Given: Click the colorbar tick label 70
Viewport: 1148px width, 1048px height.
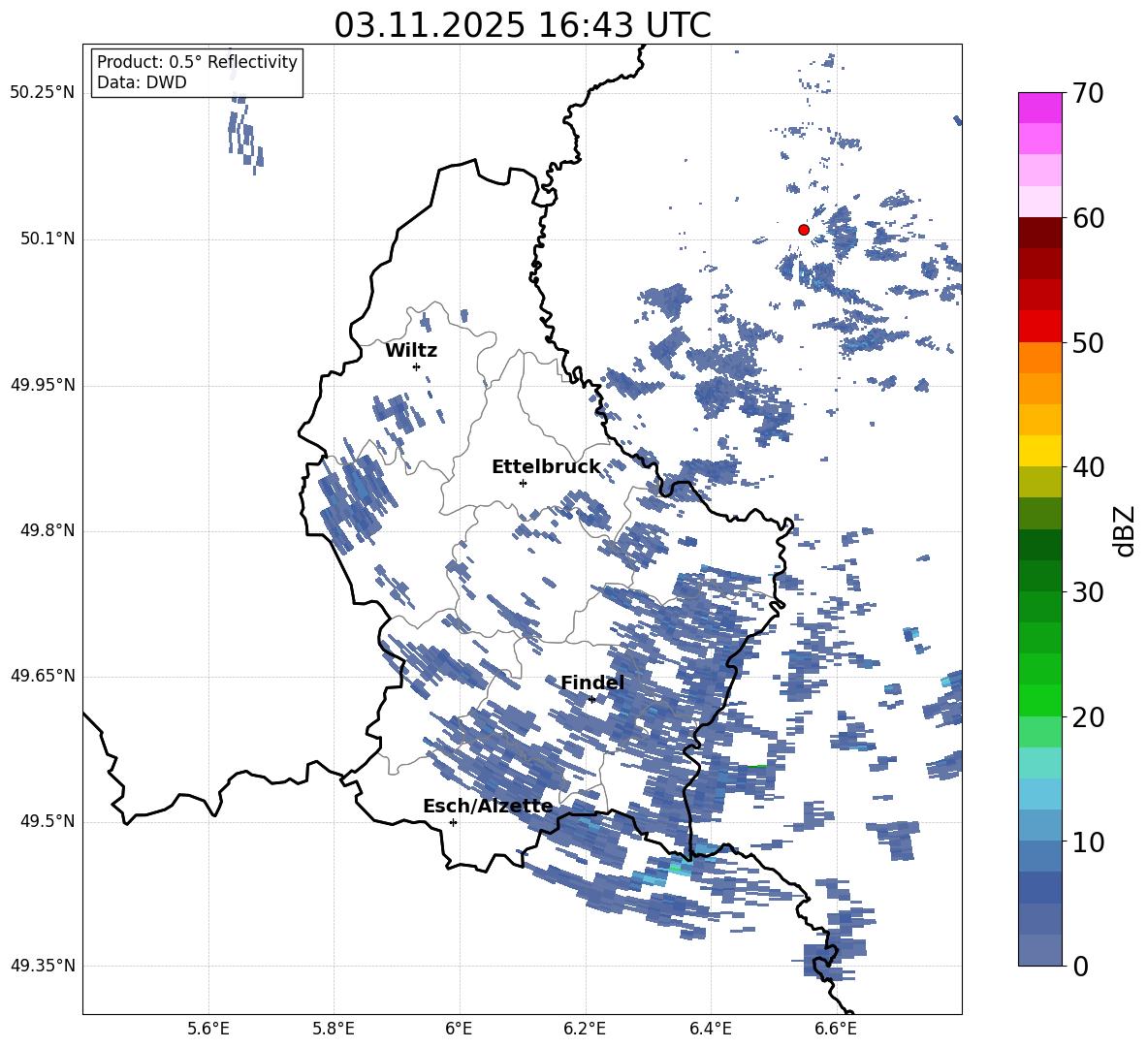Looking at the screenshot, I should (1088, 94).
